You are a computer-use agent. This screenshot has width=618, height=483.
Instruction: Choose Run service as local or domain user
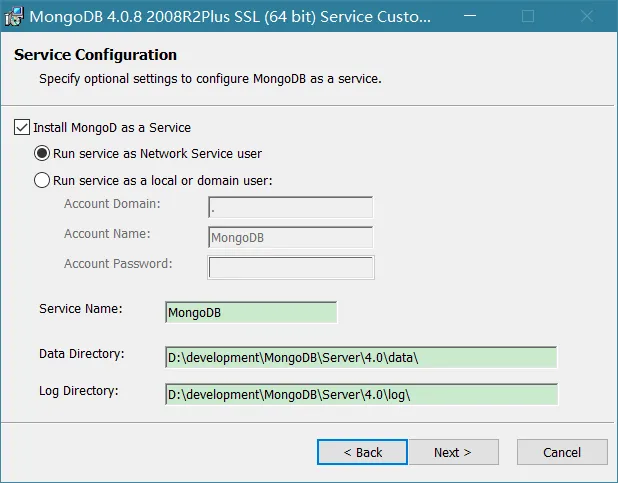point(42,181)
